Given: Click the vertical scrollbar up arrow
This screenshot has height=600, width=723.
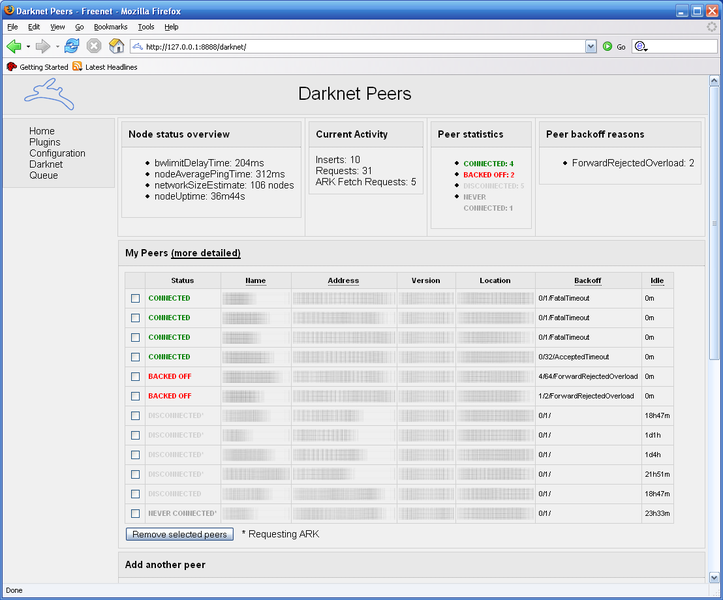Looking at the screenshot, I should tap(714, 81).
